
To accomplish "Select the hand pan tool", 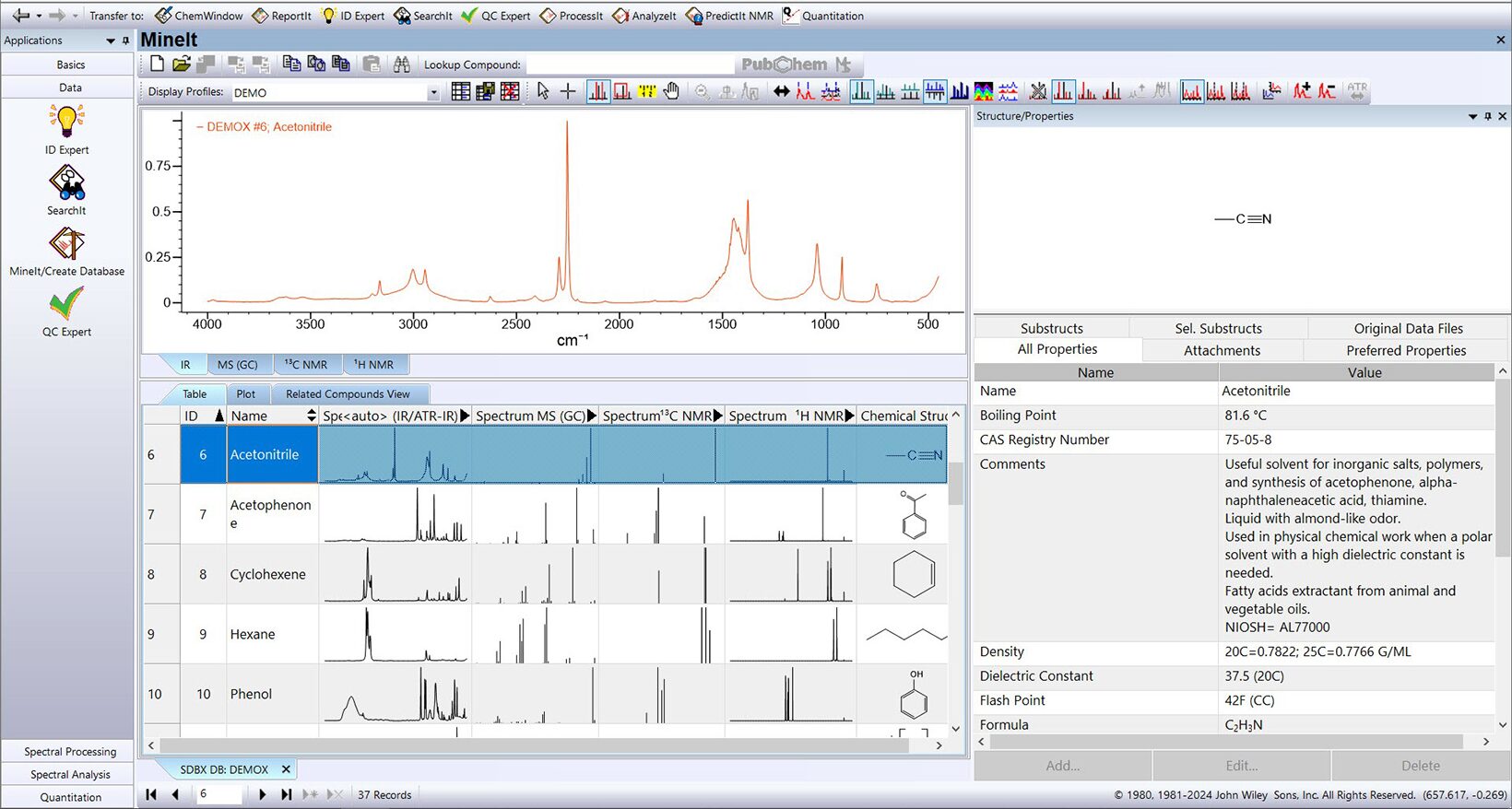I will coord(672,91).
